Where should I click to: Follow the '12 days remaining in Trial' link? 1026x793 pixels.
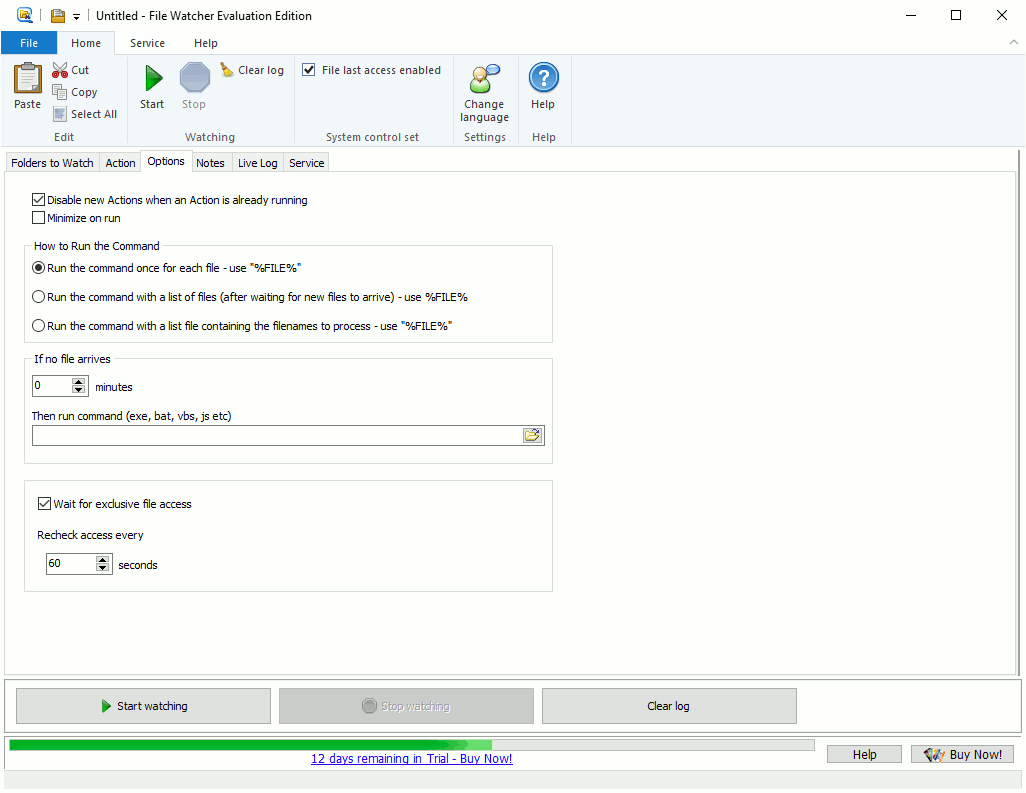pyautogui.click(x=411, y=759)
